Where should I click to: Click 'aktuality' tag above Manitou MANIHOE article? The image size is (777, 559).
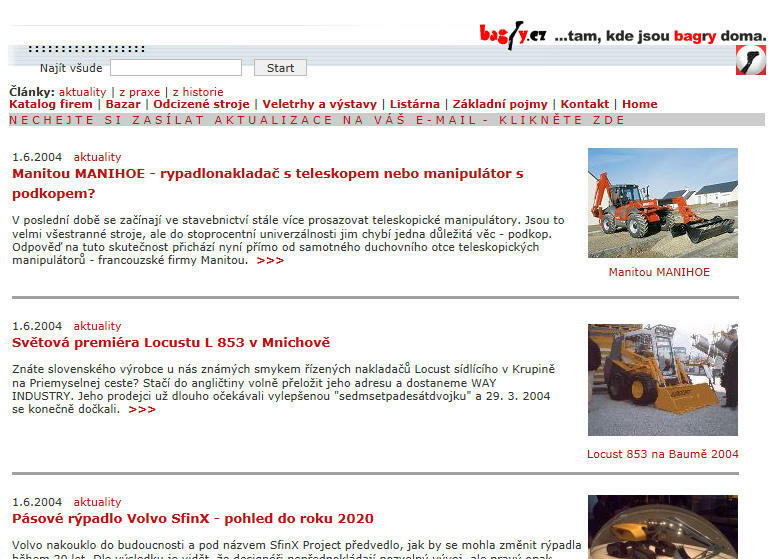pos(98,157)
